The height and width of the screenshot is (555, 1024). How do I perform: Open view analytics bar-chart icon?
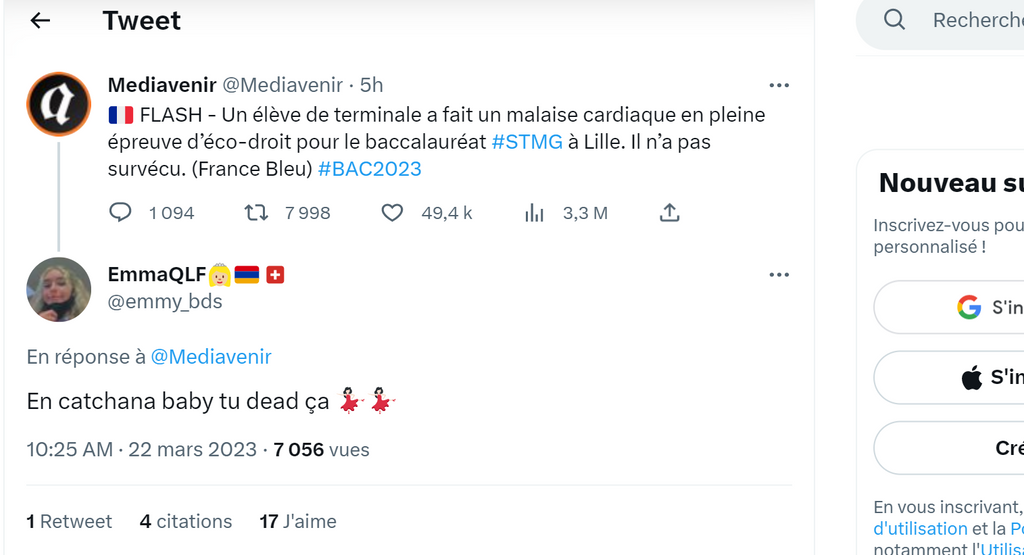point(534,212)
